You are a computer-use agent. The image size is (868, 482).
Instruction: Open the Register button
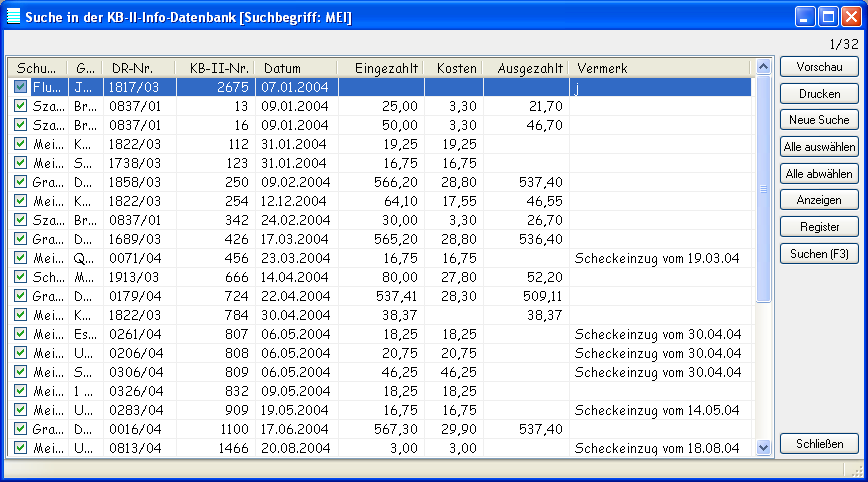click(x=819, y=227)
